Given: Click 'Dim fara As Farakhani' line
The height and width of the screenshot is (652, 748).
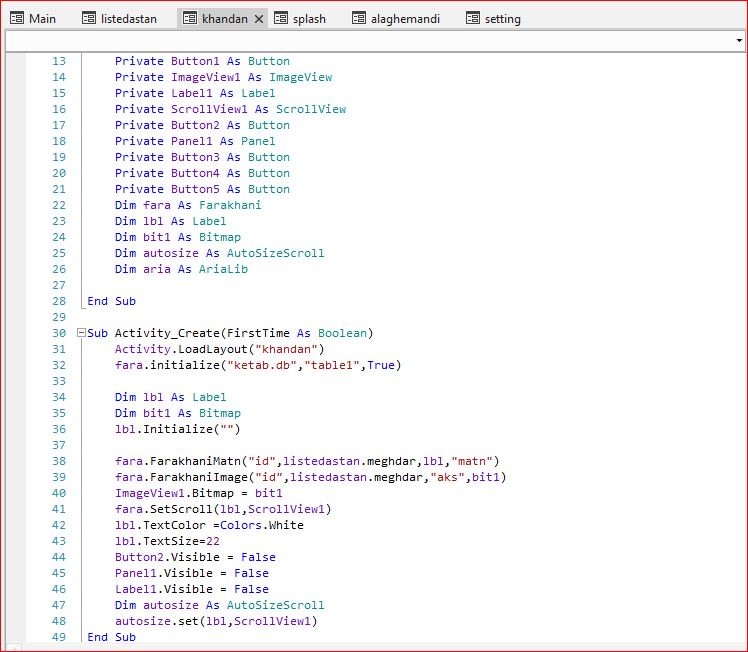Looking at the screenshot, I should pos(188,205).
